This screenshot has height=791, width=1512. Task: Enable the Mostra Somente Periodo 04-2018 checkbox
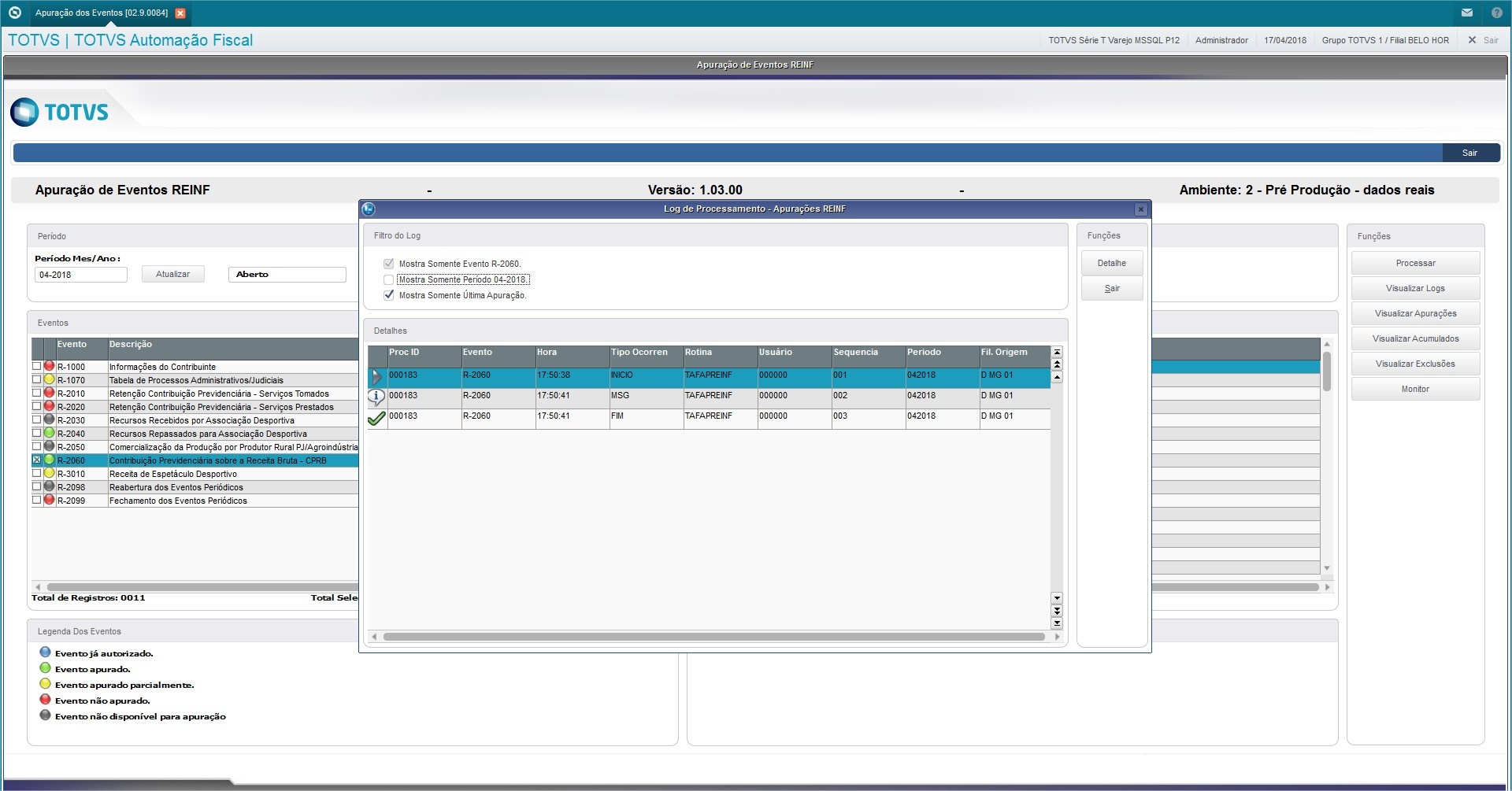pos(388,279)
